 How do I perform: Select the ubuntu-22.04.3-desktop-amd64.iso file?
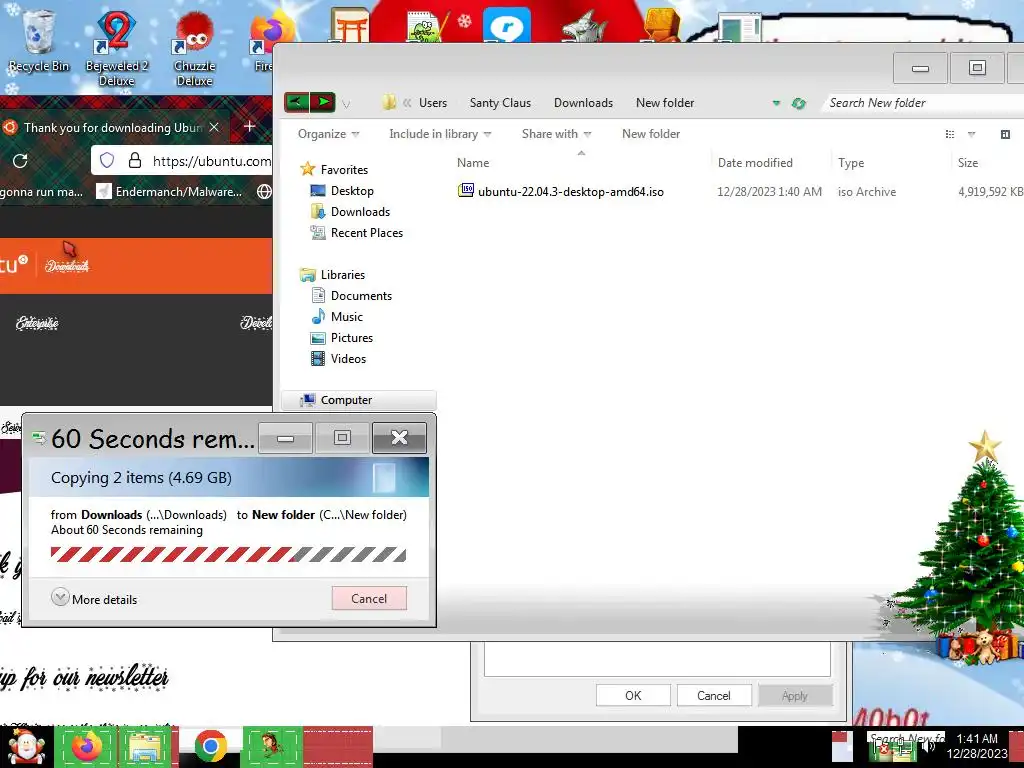point(570,192)
